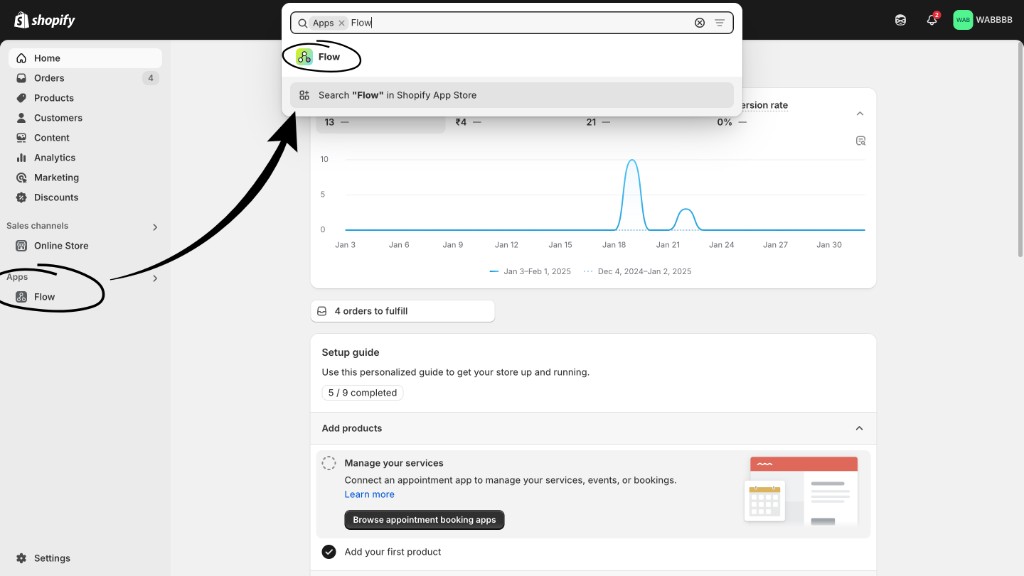This screenshot has height=576, width=1024.
Task: Expand the Apps section chevron
Action: (x=155, y=278)
